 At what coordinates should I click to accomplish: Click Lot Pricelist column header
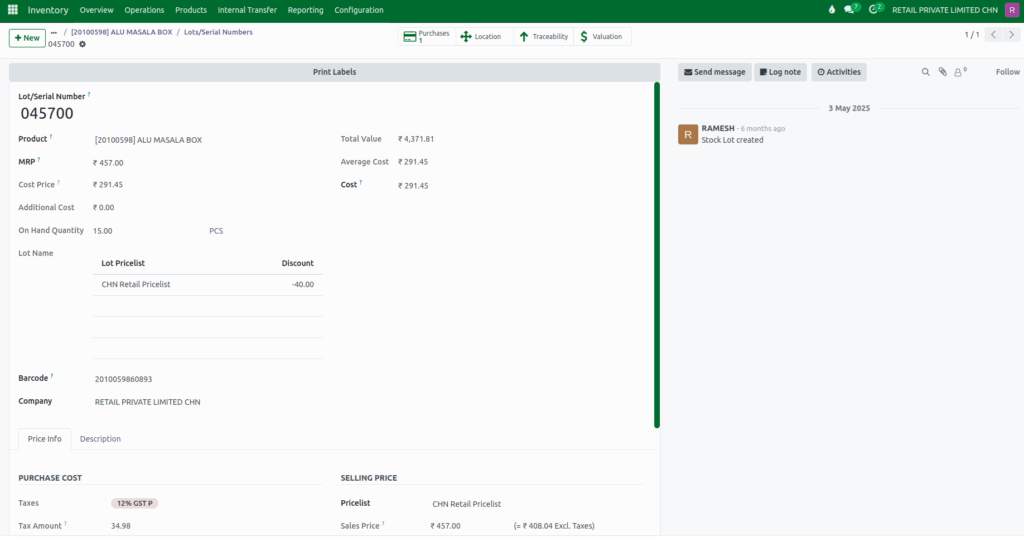click(123, 263)
